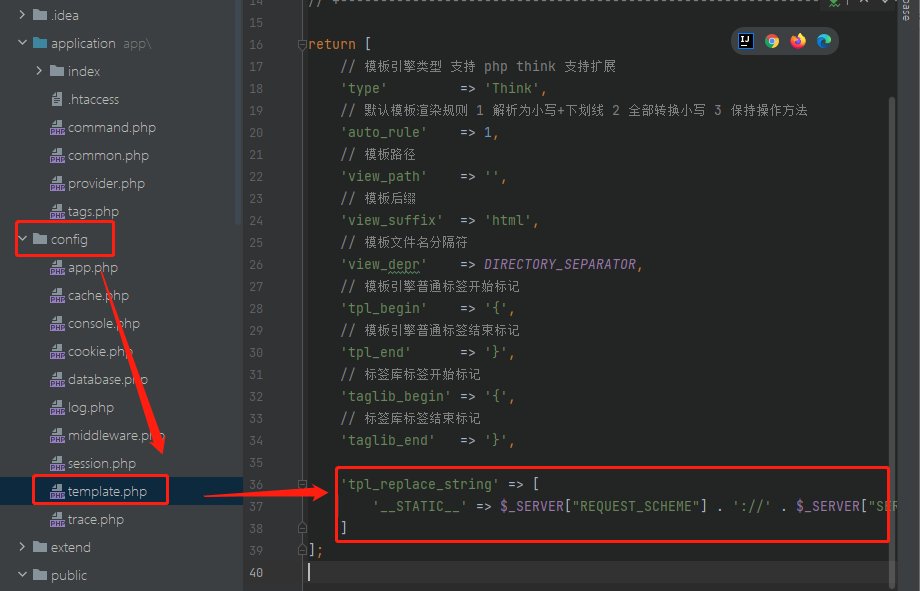Expand the .idea folder
The image size is (920, 591).
point(22,16)
